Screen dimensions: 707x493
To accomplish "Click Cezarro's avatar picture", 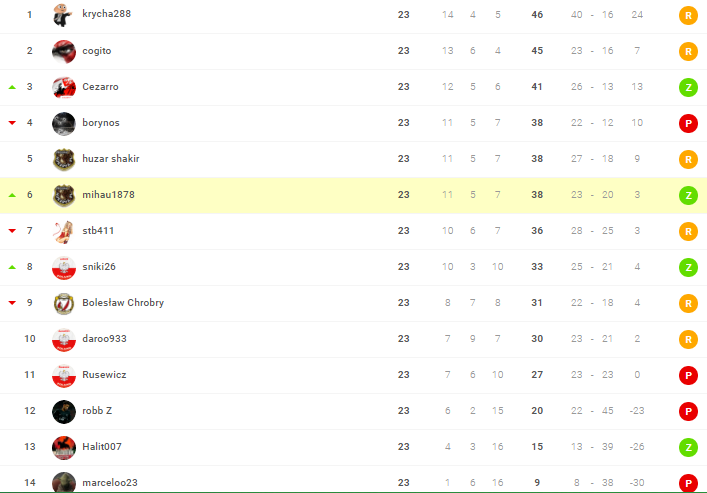I will [64, 87].
